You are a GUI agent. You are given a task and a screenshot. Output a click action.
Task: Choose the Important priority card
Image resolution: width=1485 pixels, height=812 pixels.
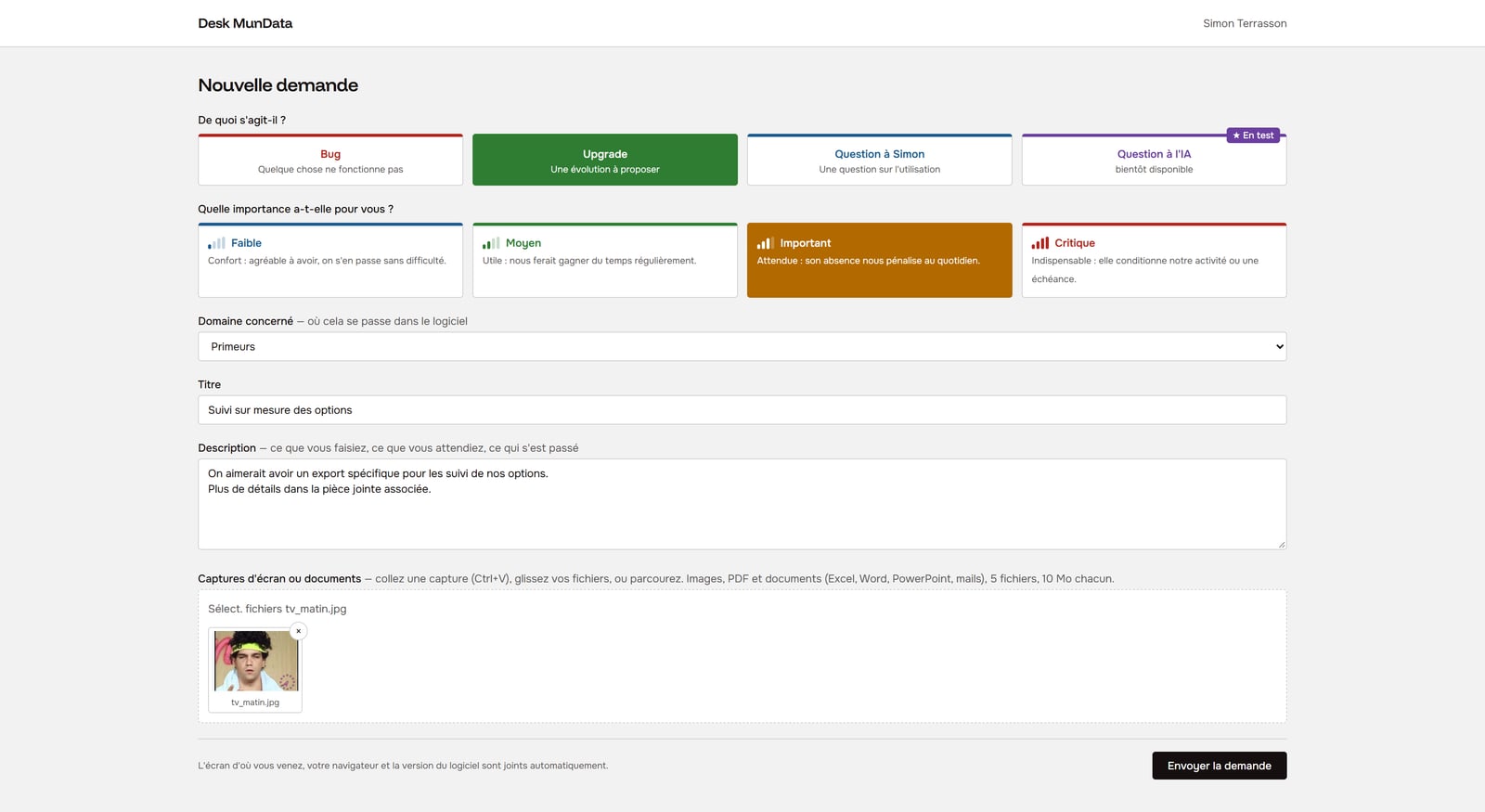[x=880, y=260]
